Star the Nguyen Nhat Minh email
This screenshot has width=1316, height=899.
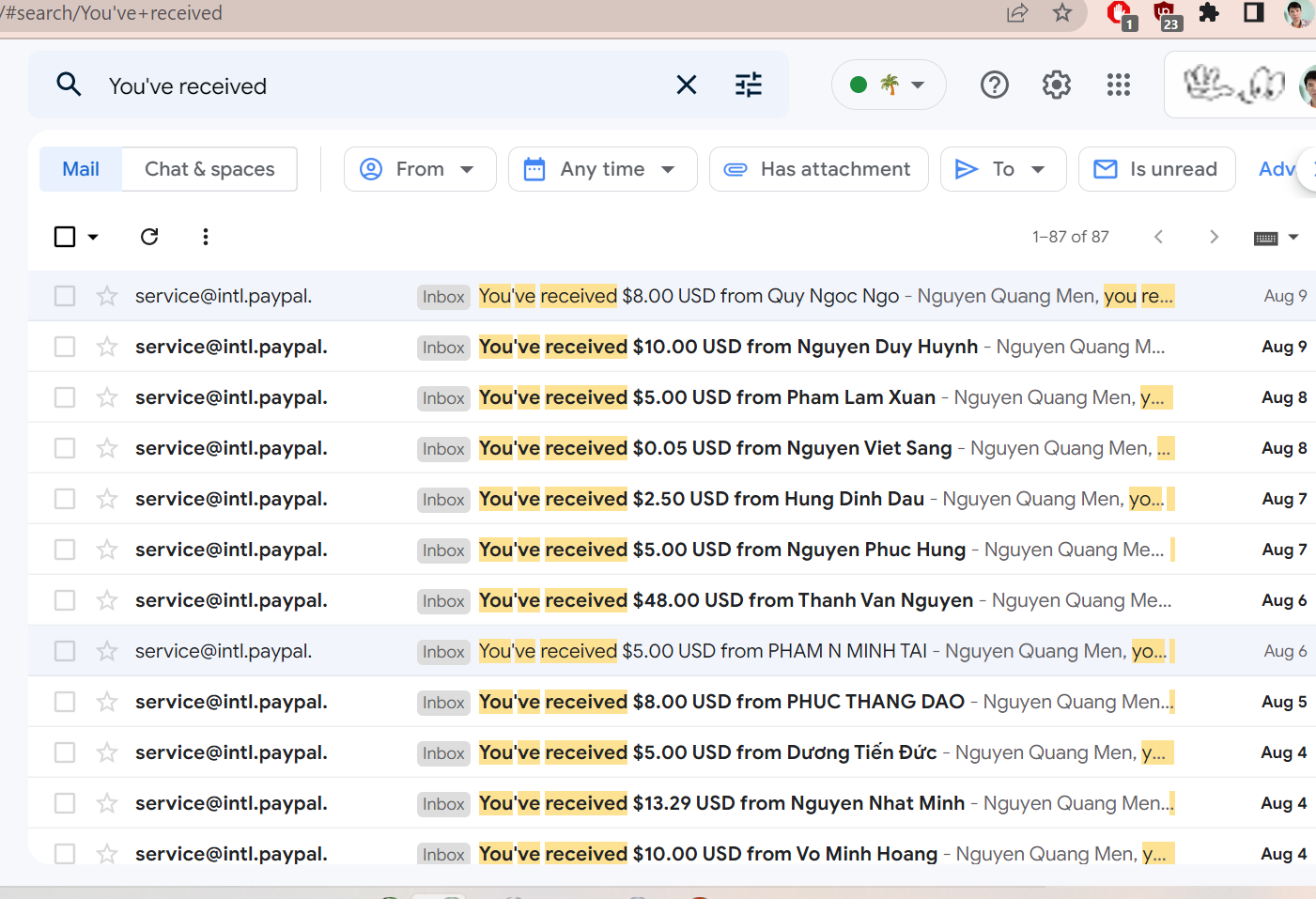[x=107, y=803]
